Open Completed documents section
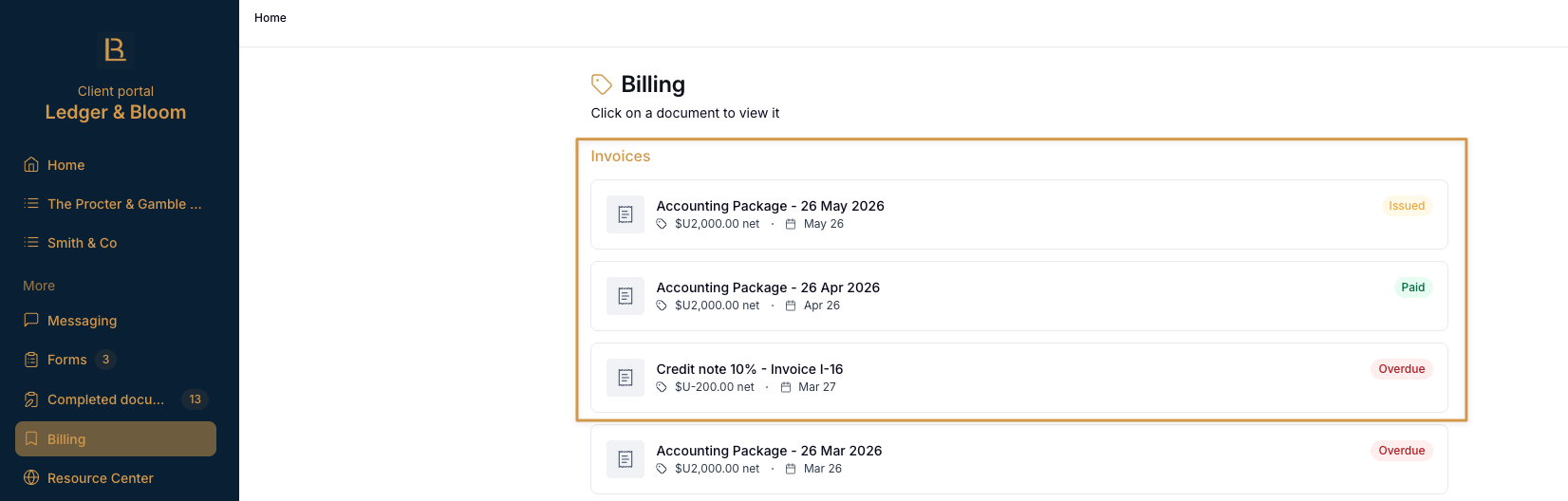This screenshot has height=501, width=1568. point(116,399)
